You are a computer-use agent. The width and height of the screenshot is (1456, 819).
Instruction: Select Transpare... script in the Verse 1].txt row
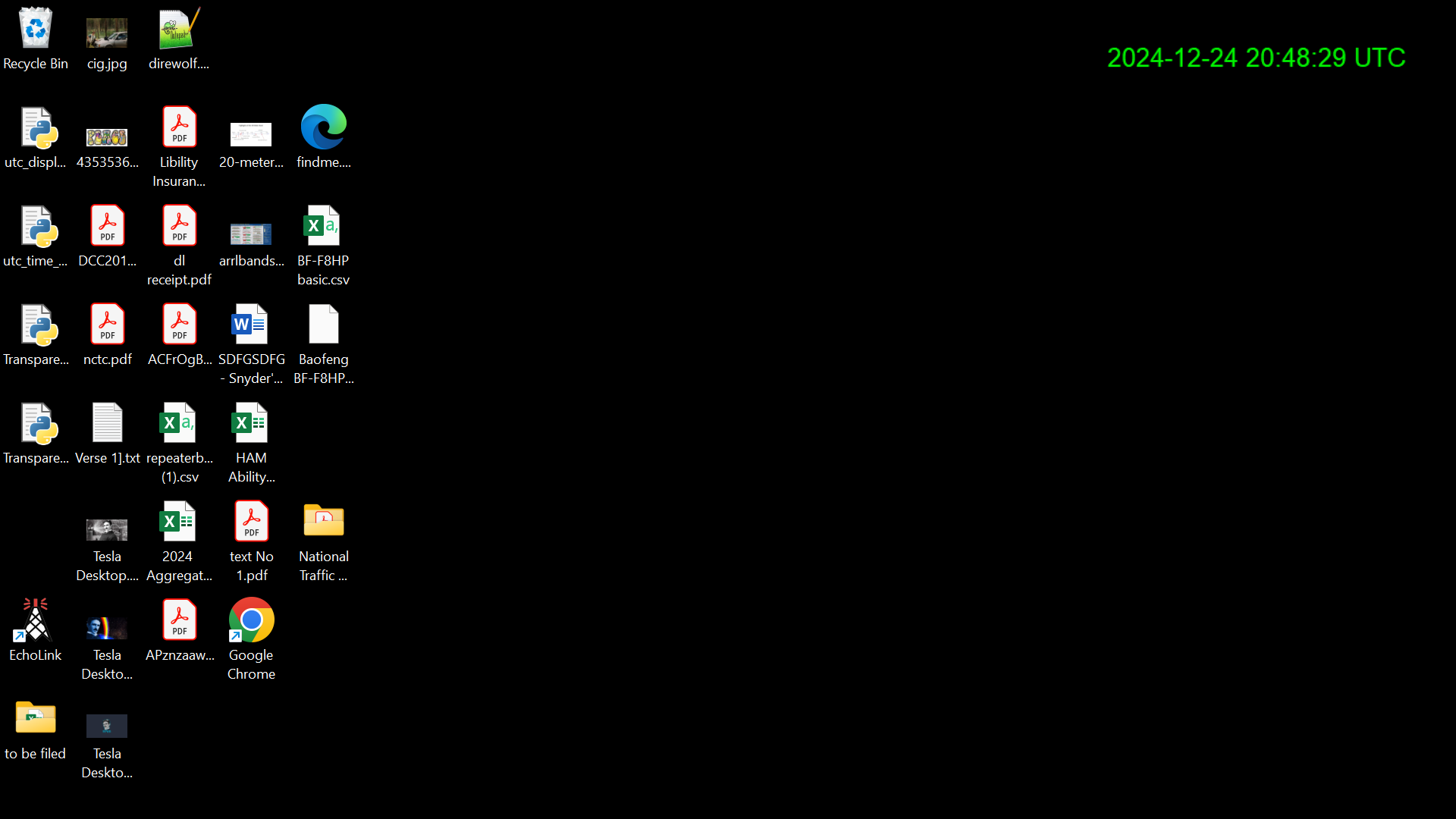click(36, 434)
